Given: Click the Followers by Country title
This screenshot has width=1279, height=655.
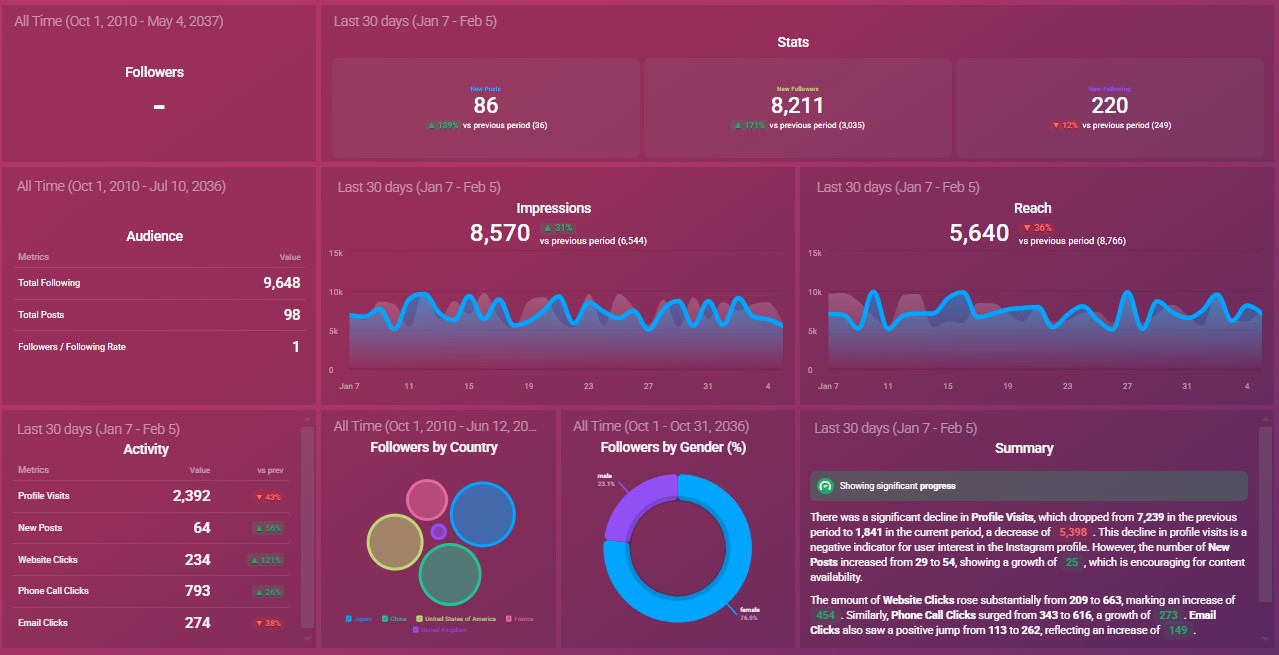Looking at the screenshot, I should (x=434, y=447).
